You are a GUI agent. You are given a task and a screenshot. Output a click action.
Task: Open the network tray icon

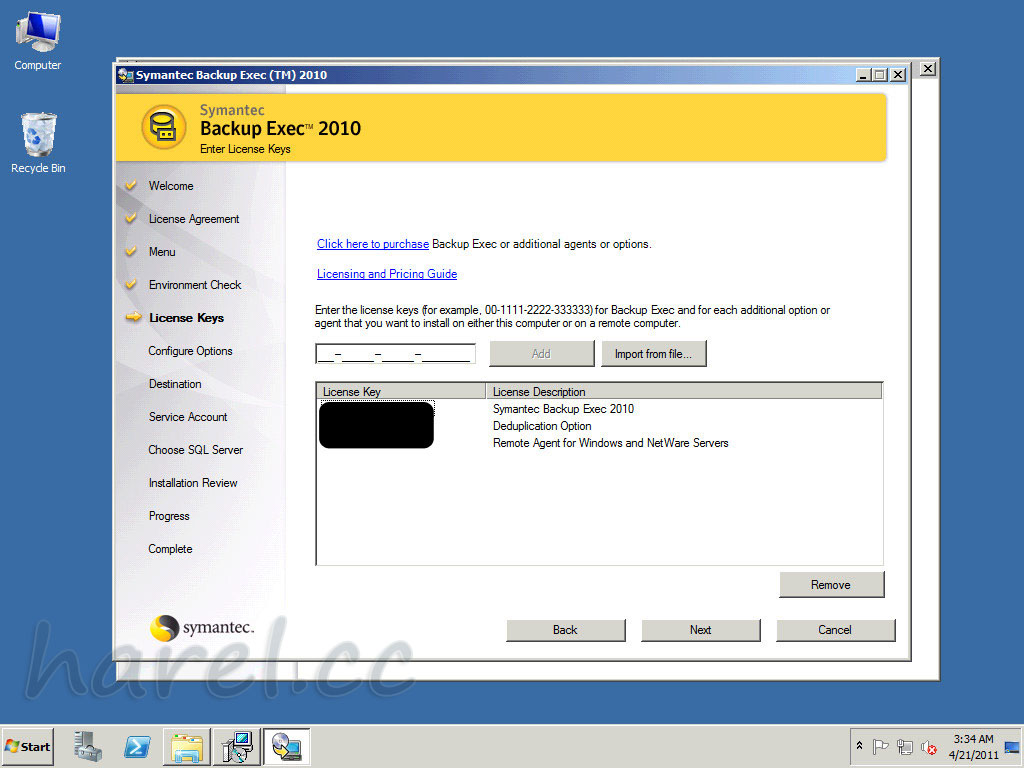[904, 746]
